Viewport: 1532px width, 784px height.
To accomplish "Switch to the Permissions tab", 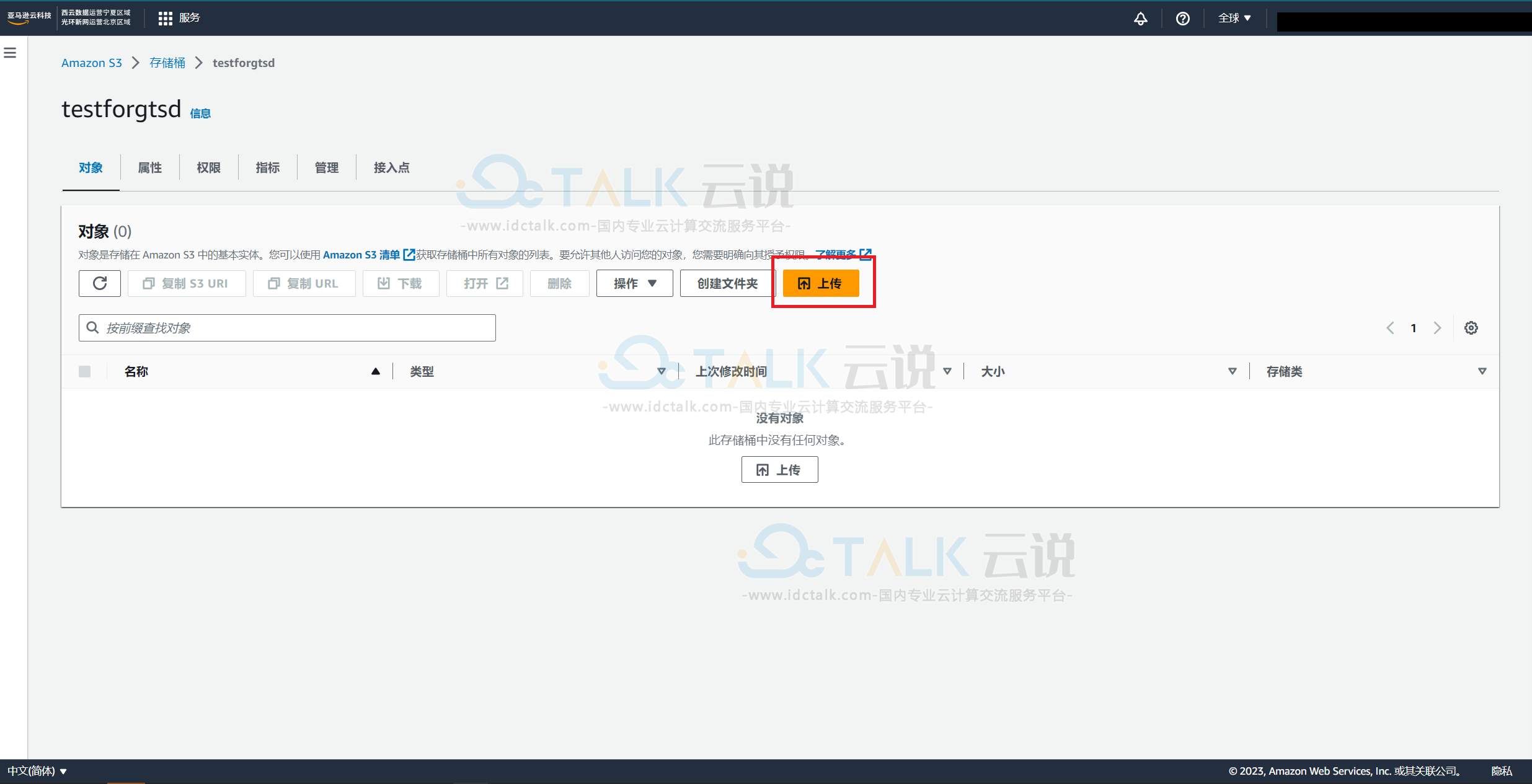I will click(208, 168).
